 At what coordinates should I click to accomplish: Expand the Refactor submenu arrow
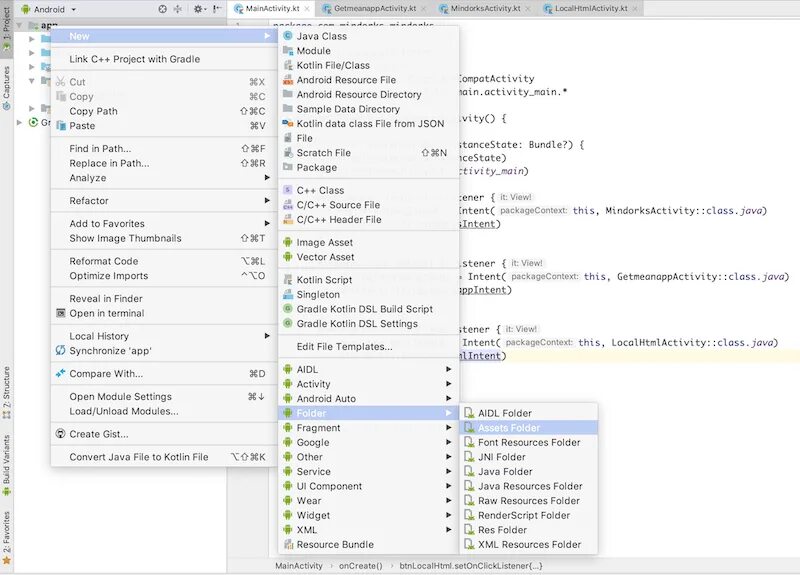pos(267,201)
